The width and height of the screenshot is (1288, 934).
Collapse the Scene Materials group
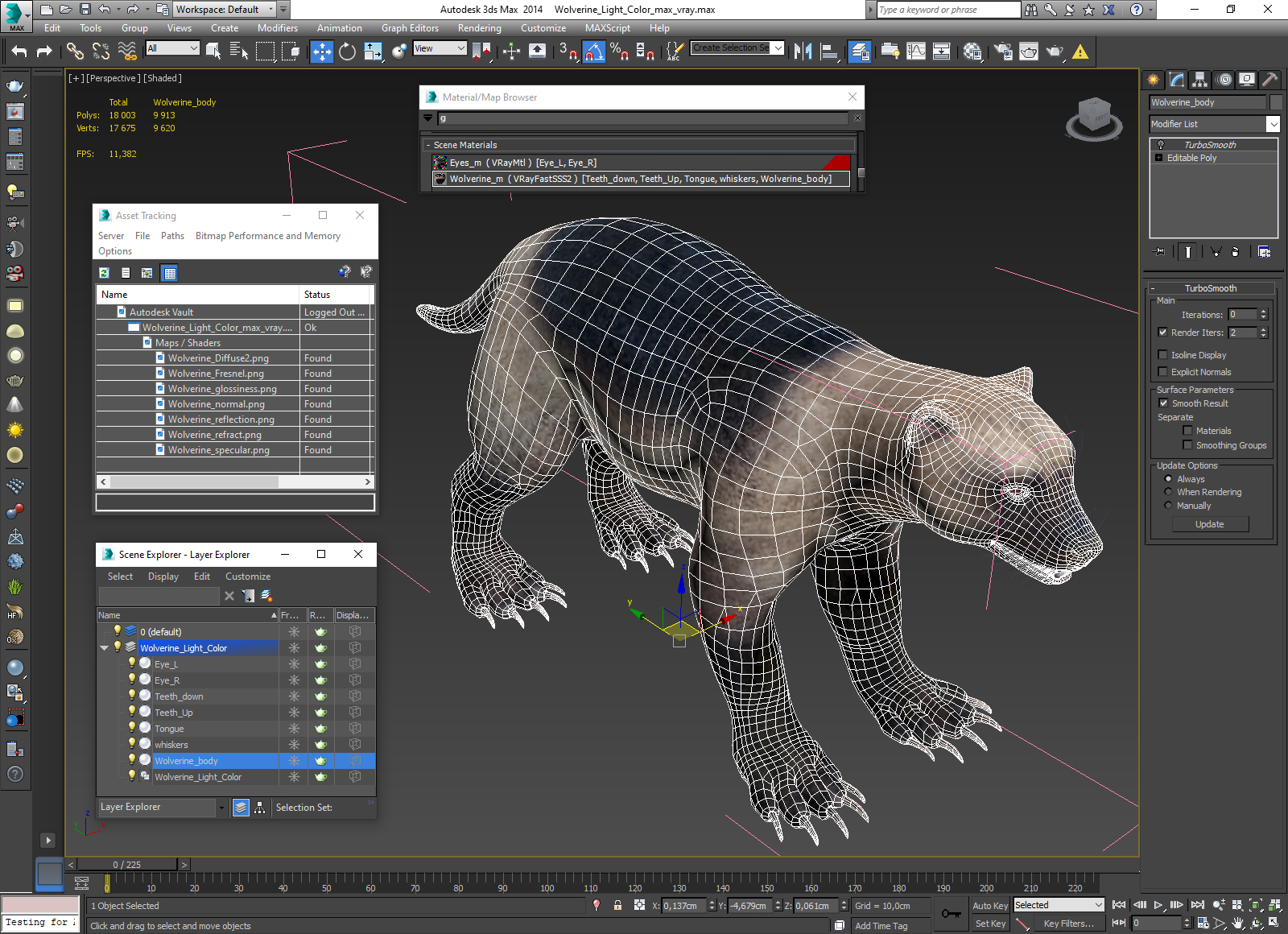coord(428,145)
